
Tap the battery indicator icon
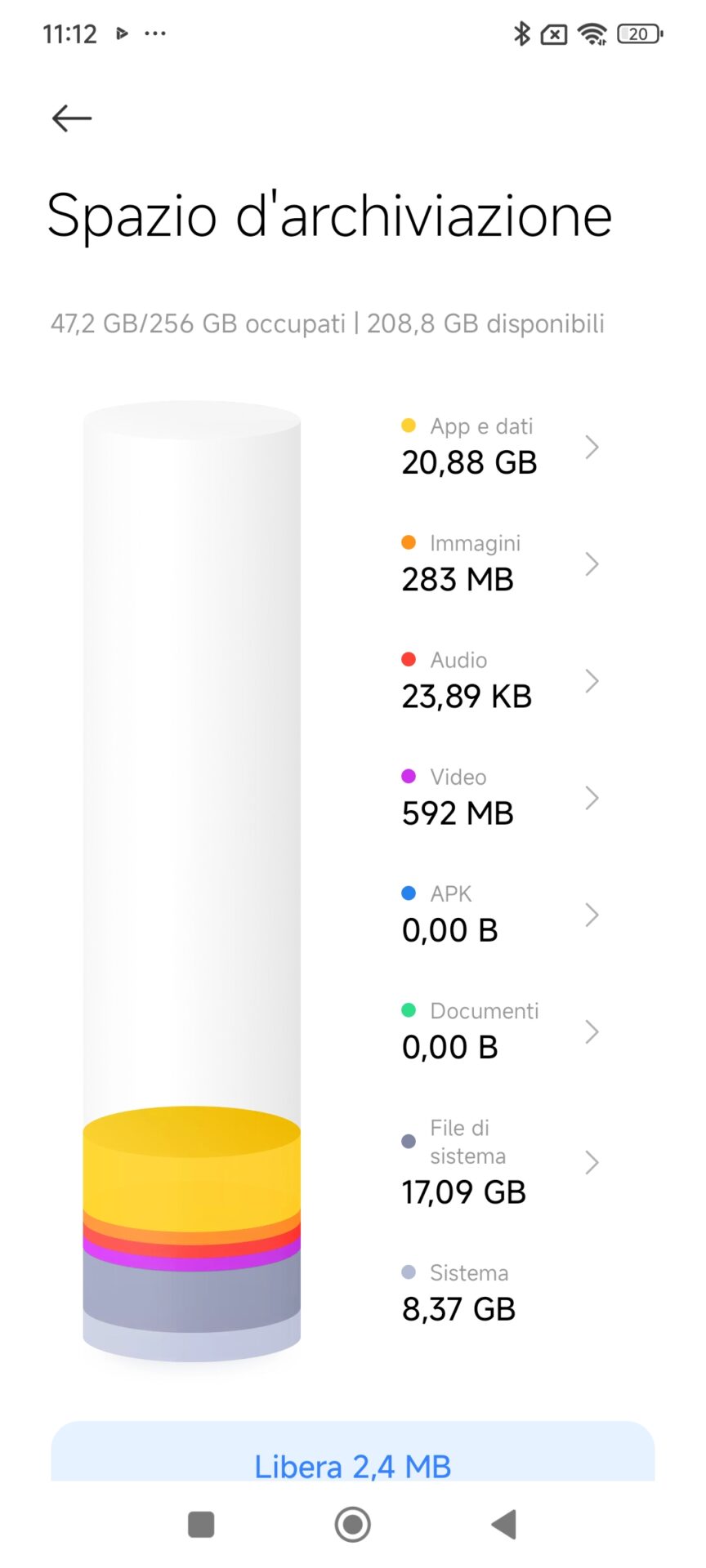pyautogui.click(x=640, y=33)
